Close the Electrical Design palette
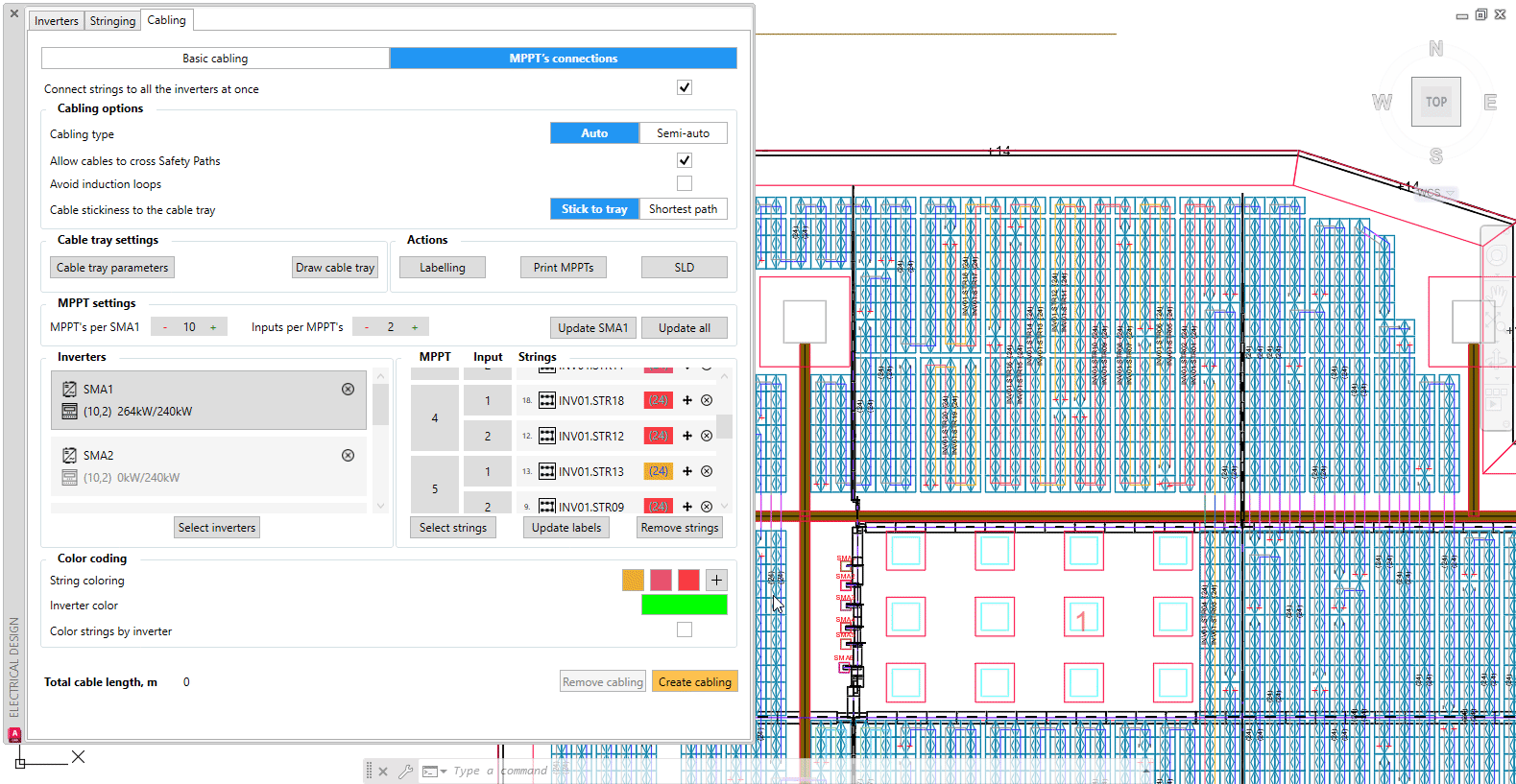 [14, 13]
